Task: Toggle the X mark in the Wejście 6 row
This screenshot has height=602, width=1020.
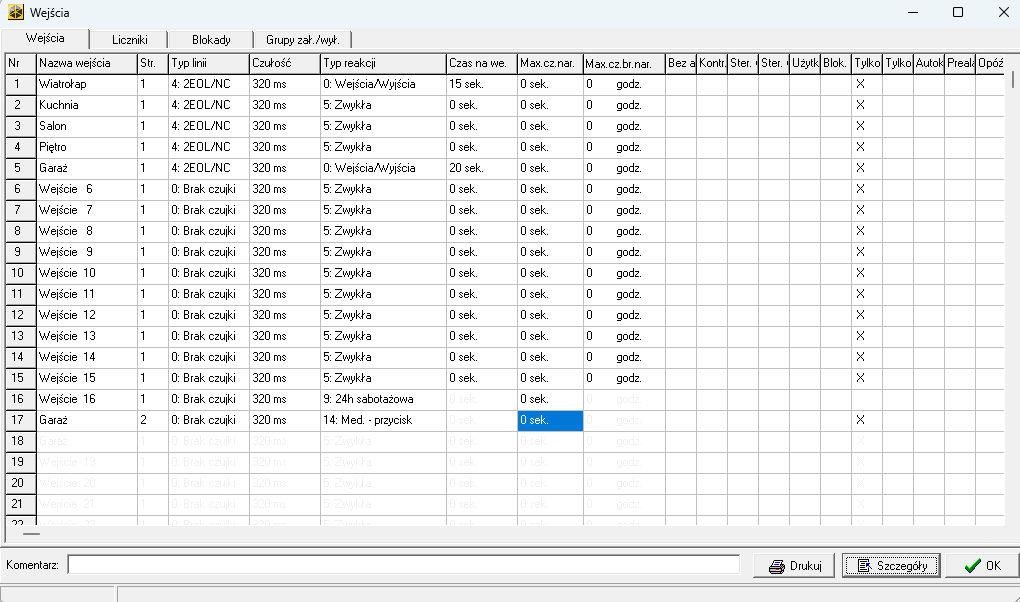Action: [860, 189]
